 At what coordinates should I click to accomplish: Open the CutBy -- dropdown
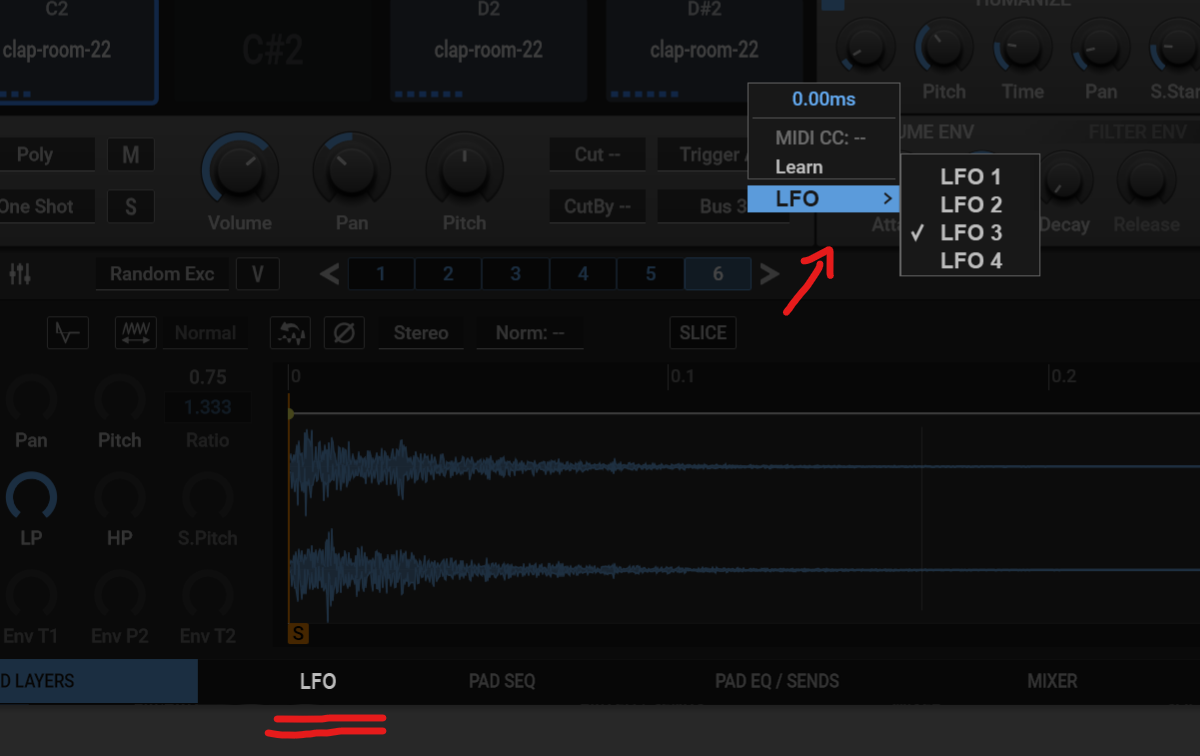597,207
